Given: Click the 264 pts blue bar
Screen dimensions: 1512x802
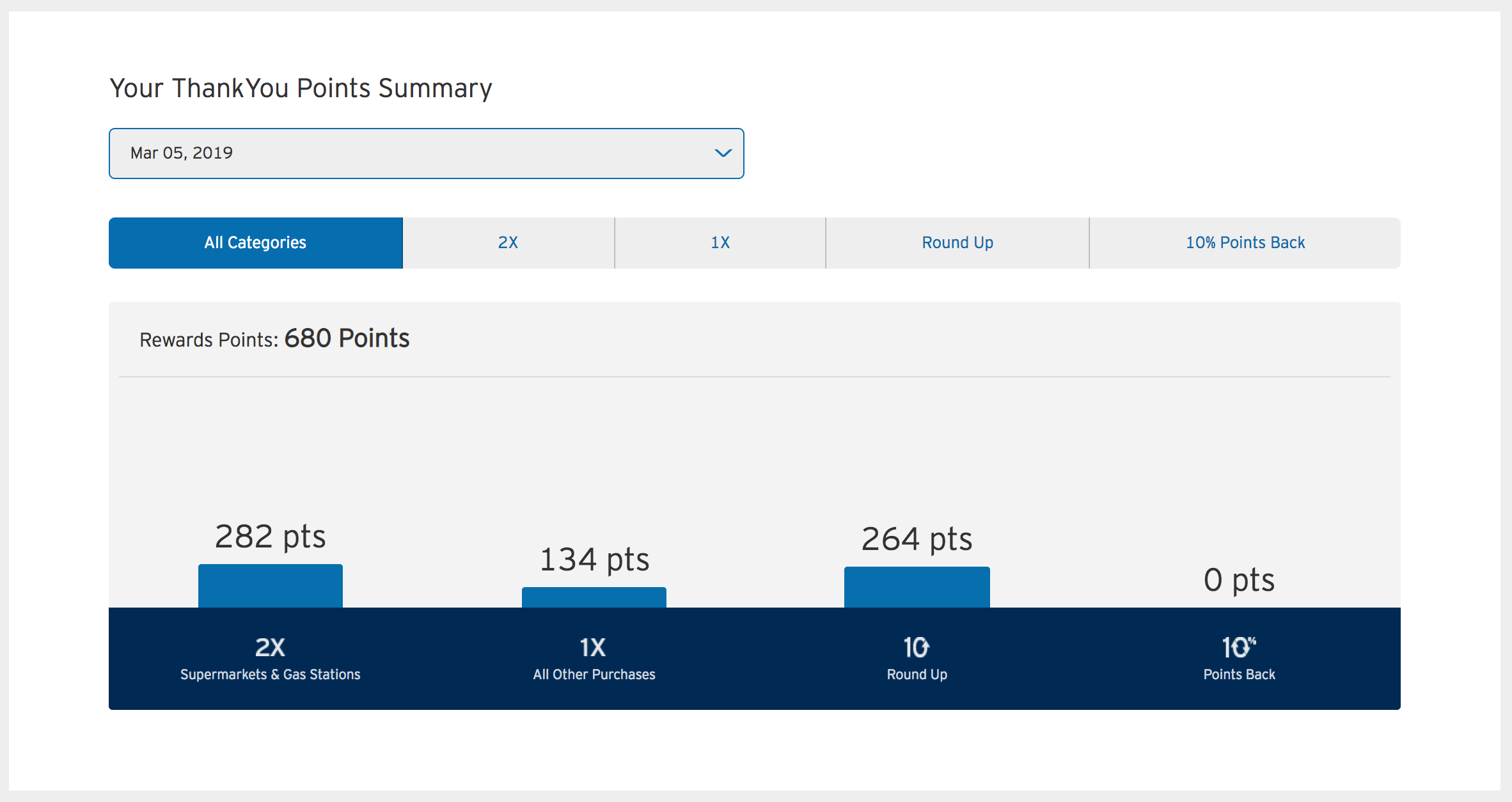Looking at the screenshot, I should point(917,587).
